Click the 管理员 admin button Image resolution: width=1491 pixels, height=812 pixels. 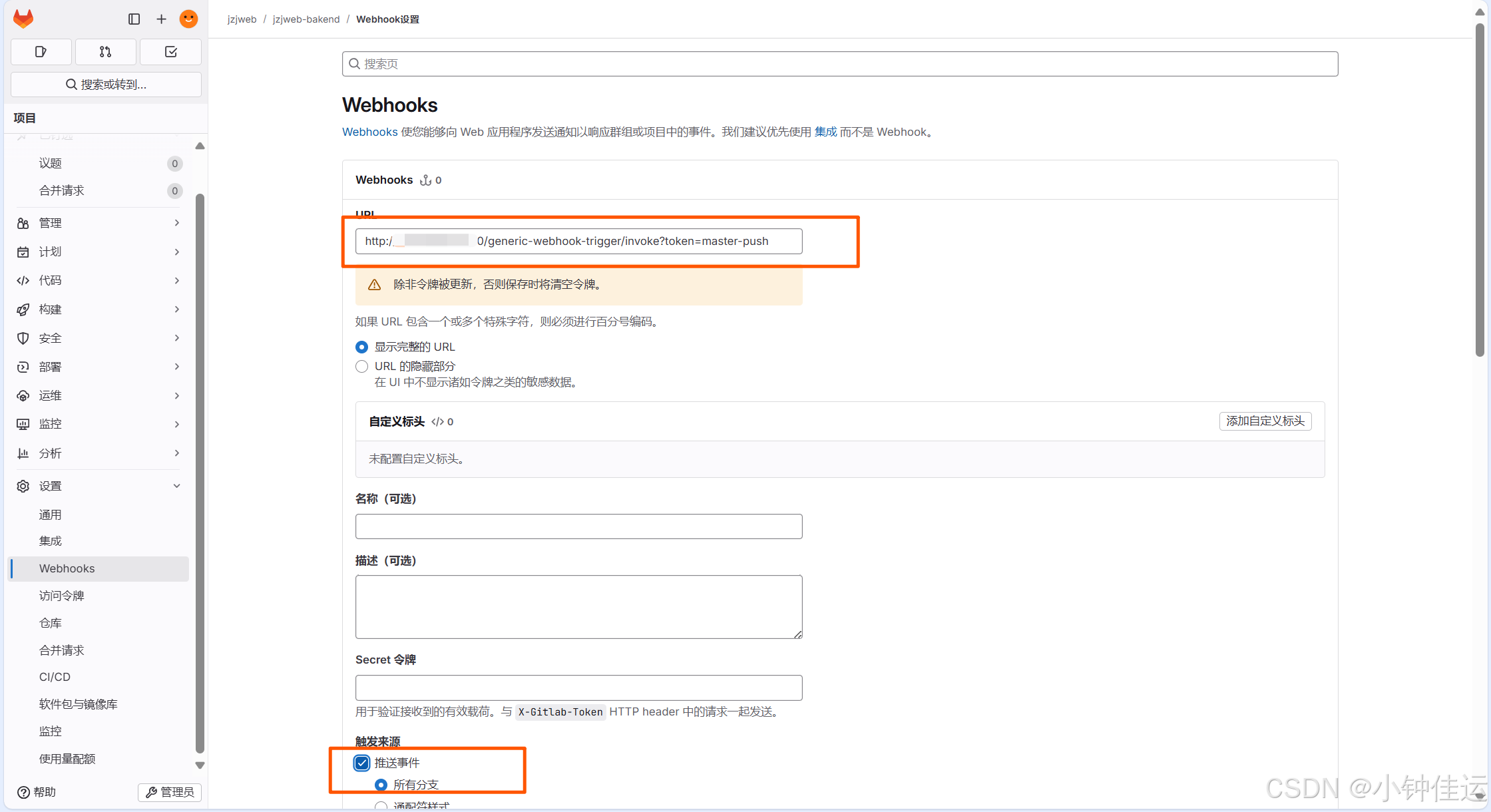(x=170, y=792)
